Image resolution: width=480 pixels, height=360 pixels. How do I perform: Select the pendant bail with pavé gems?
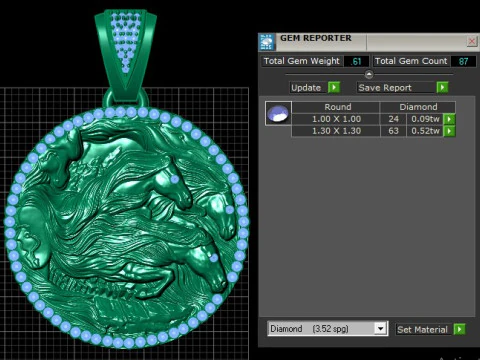tap(125, 55)
